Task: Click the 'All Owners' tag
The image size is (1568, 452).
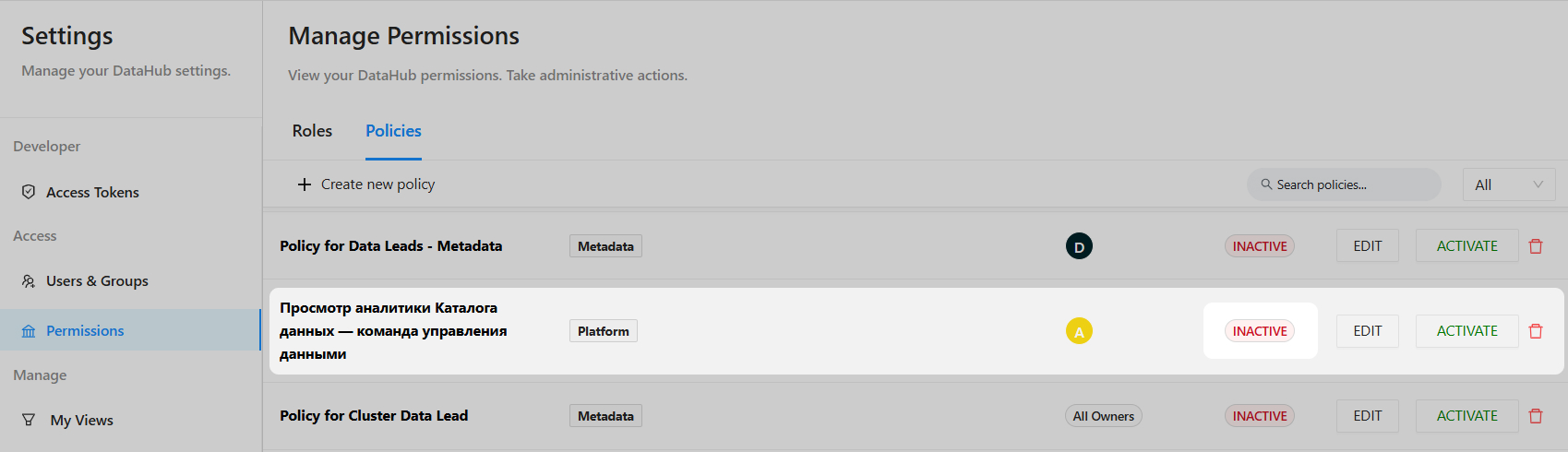Action: click(1103, 416)
